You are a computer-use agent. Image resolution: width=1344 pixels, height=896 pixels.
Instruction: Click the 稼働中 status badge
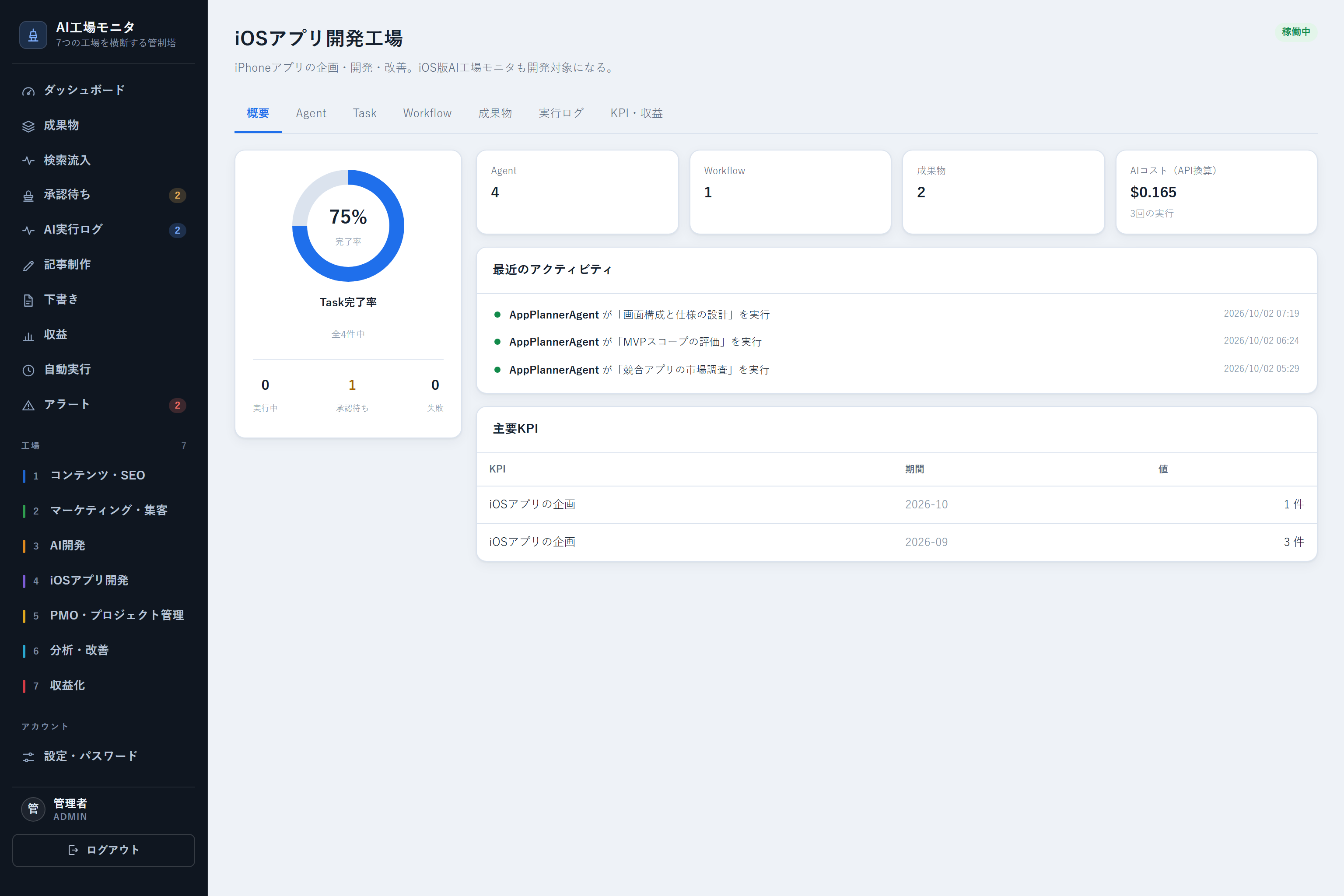(x=1295, y=32)
